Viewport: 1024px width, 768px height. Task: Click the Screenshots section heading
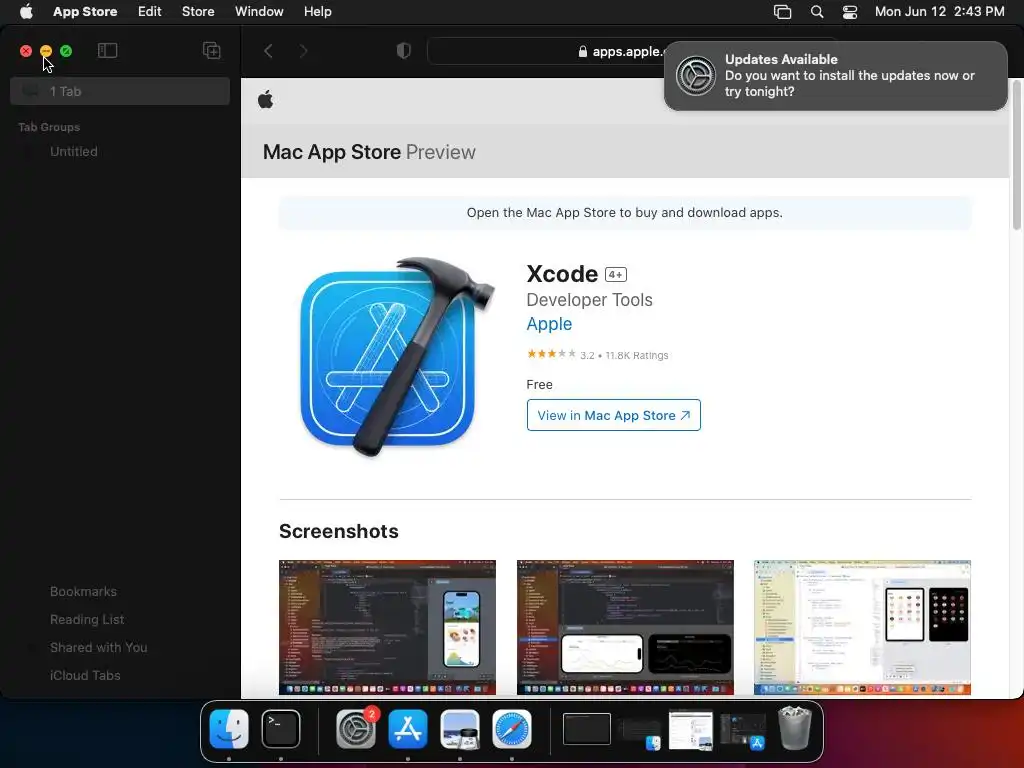[x=338, y=532]
